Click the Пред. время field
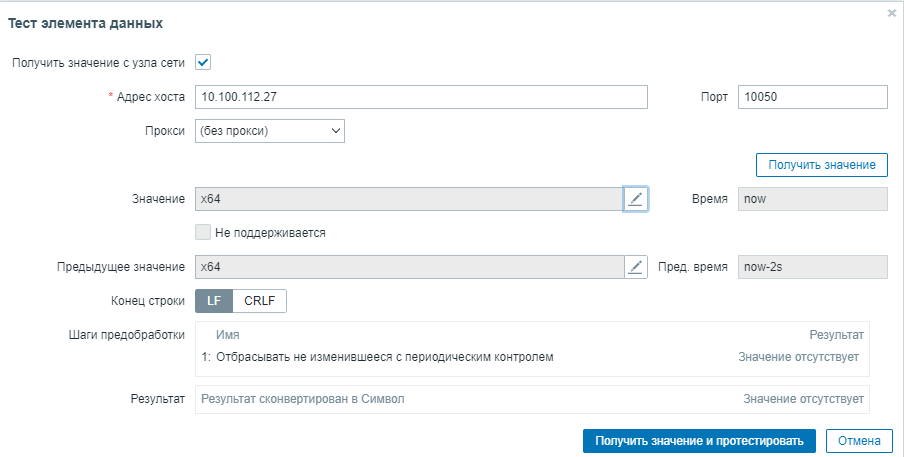The width and height of the screenshot is (904, 457). point(812,267)
